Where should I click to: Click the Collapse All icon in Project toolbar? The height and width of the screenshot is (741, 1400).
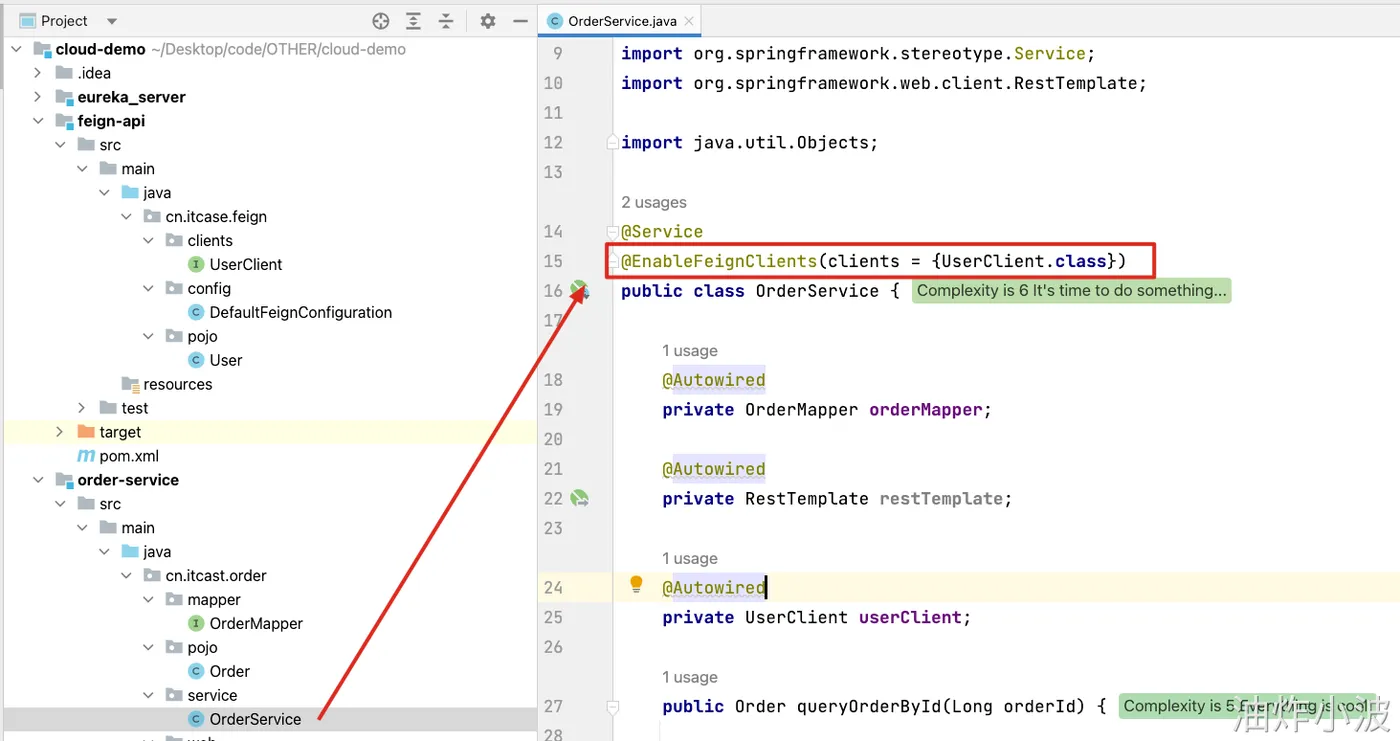tap(446, 21)
